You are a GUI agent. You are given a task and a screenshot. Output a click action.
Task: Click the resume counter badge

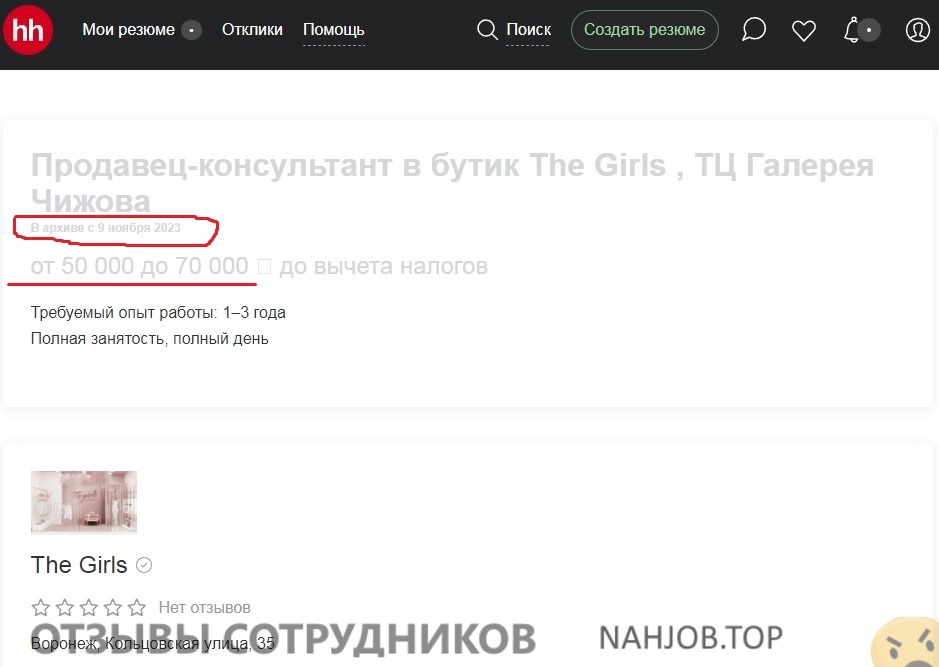192,30
